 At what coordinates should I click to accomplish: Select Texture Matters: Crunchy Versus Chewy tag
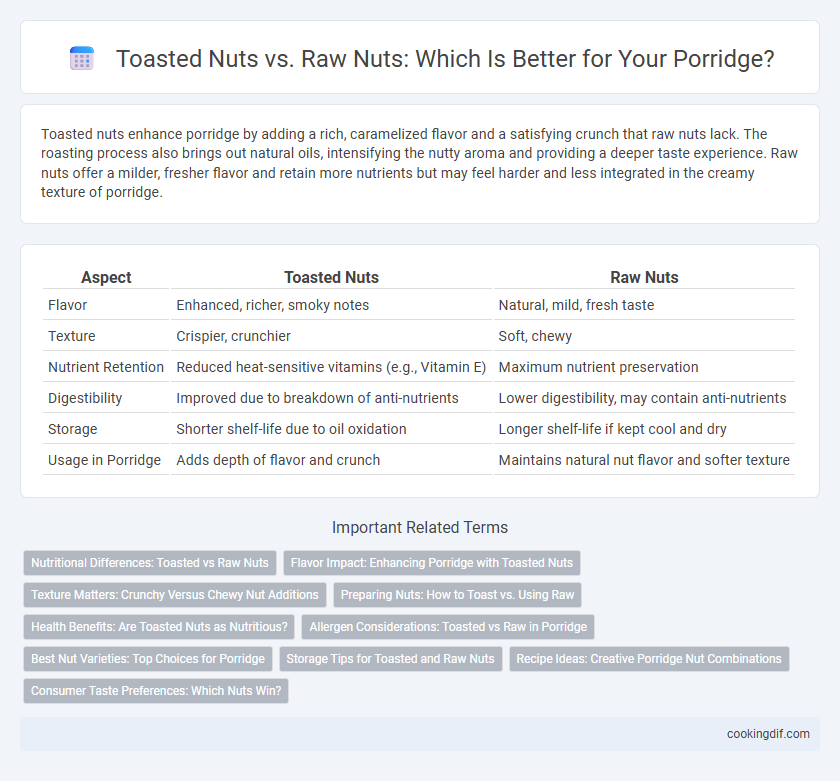click(175, 595)
